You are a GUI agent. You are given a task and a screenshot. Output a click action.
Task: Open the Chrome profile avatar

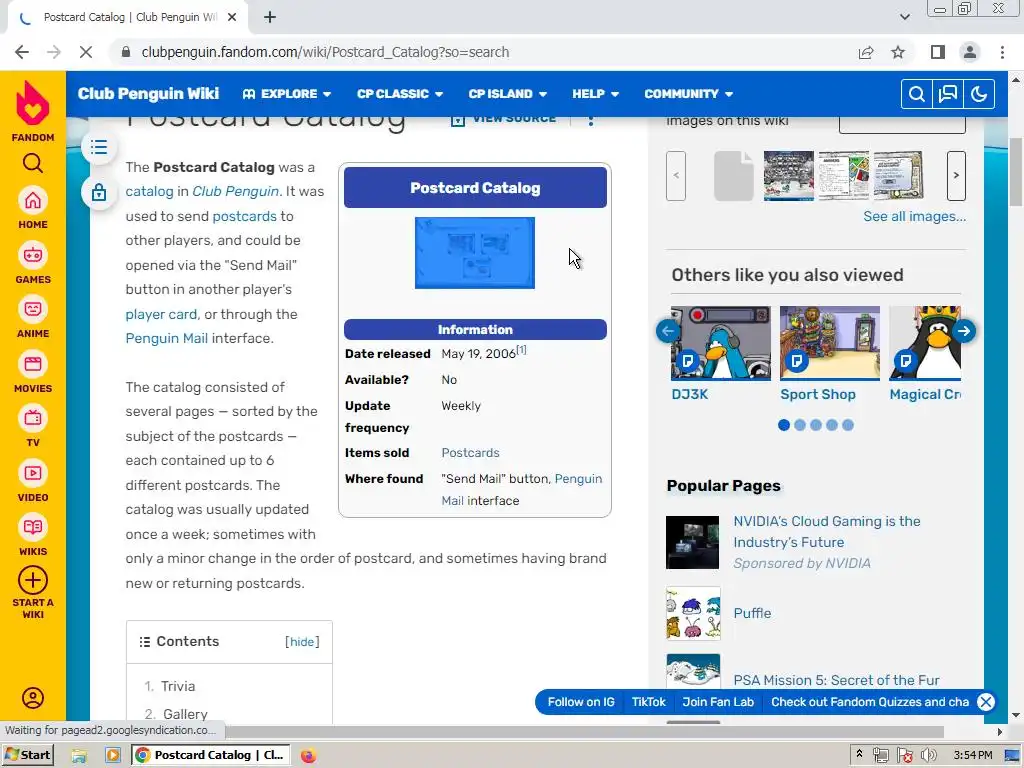tap(970, 52)
